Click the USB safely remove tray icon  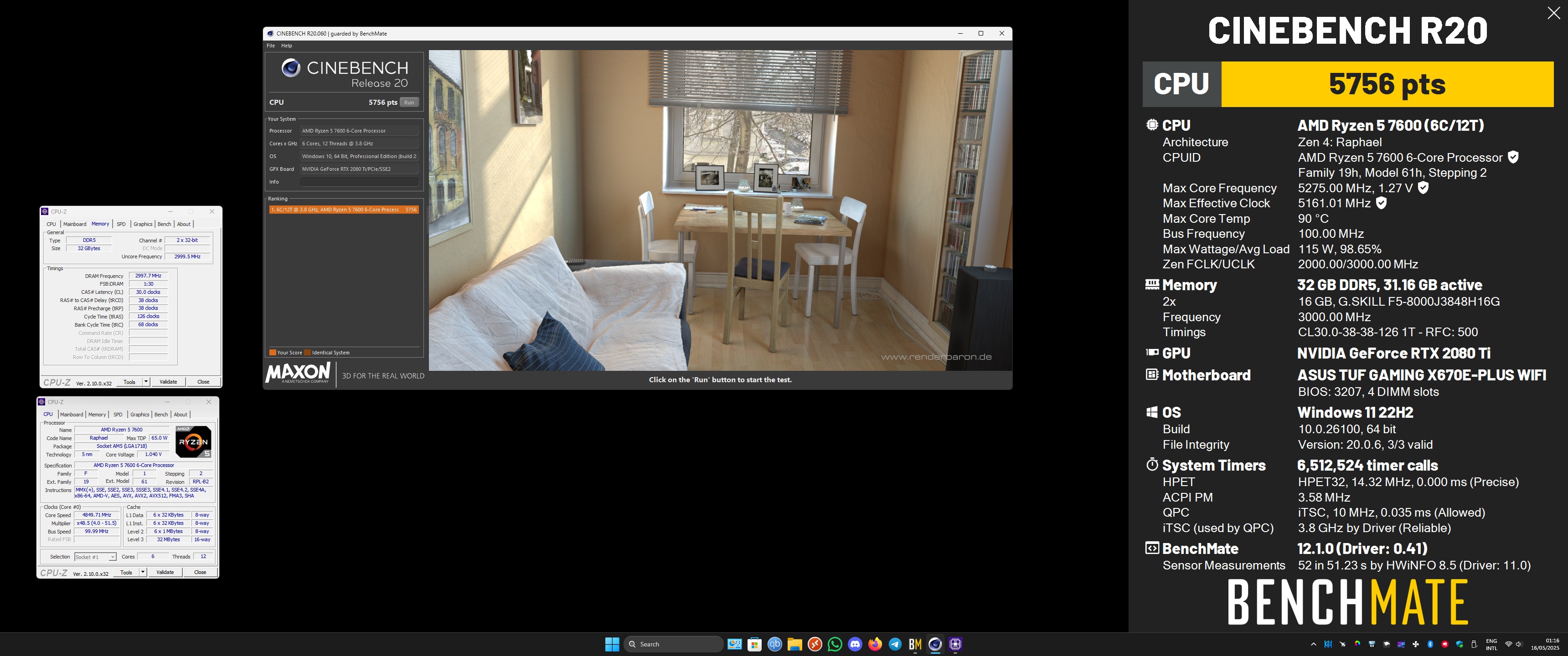pyautogui.click(x=1474, y=644)
